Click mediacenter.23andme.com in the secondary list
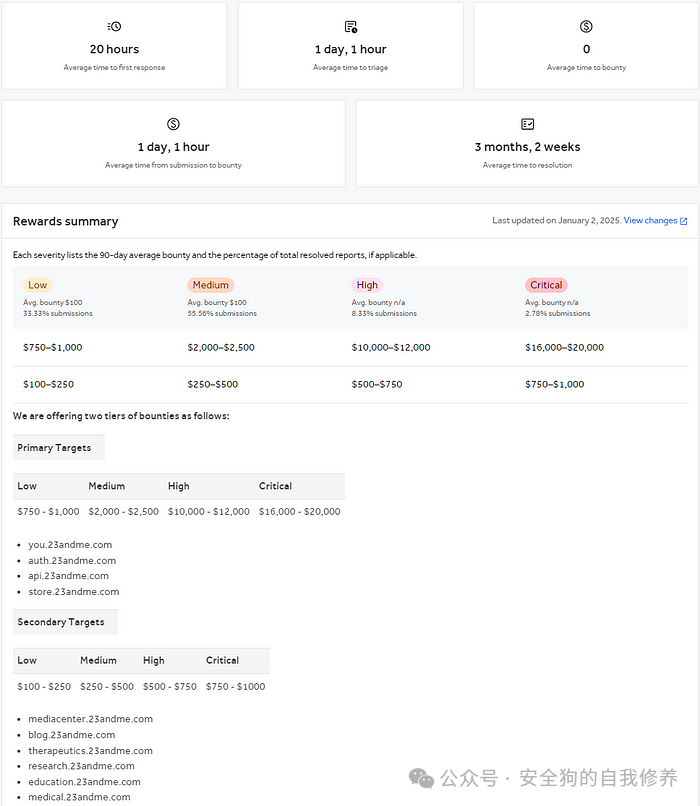This screenshot has width=700, height=806. click(x=90, y=719)
